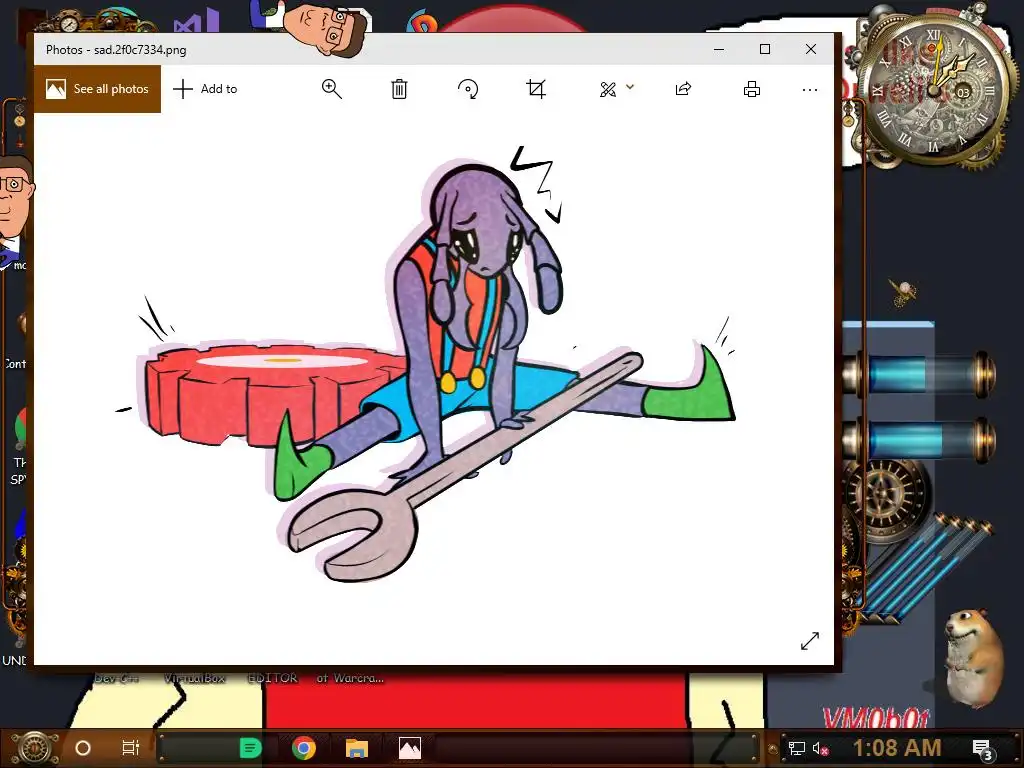This screenshot has height=768, width=1024.
Task: Minimize the Photos window
Action: (719, 49)
